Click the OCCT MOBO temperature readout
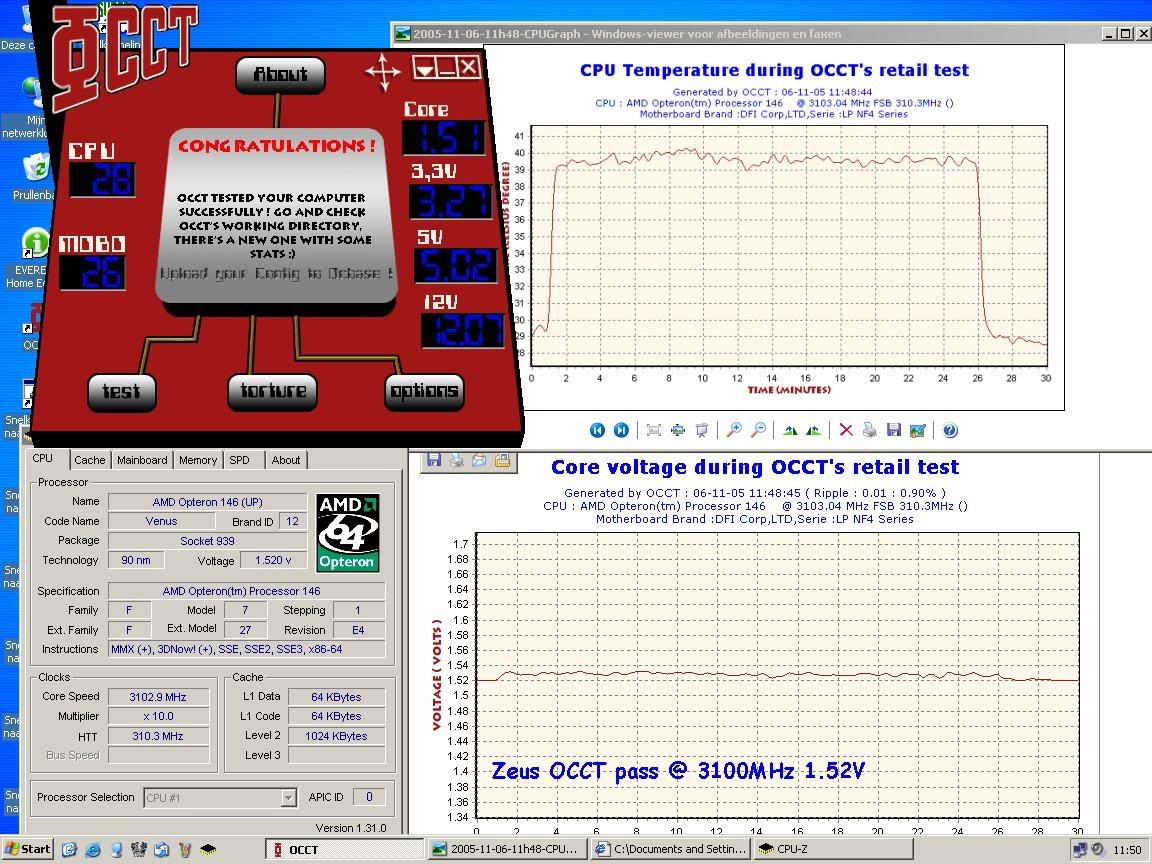The height and width of the screenshot is (864, 1152). pyautogui.click(x=93, y=273)
